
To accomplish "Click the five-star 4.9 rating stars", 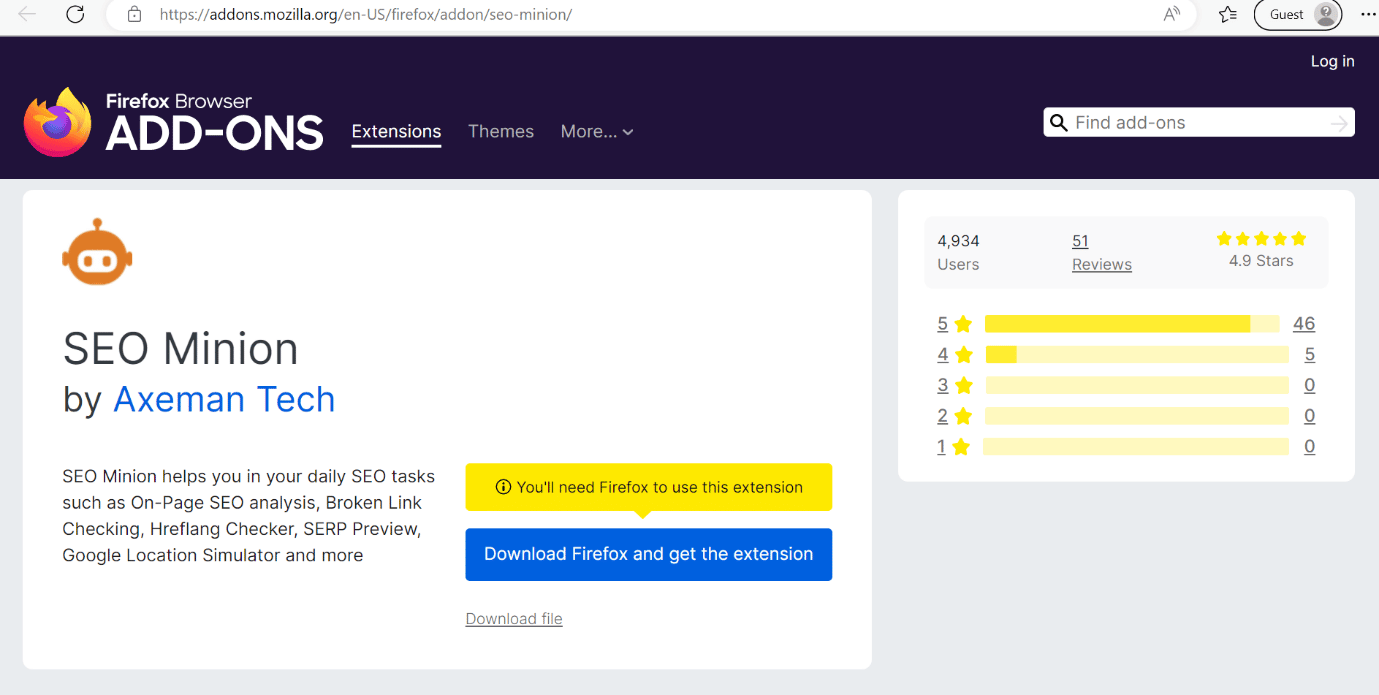I will pos(1261,239).
